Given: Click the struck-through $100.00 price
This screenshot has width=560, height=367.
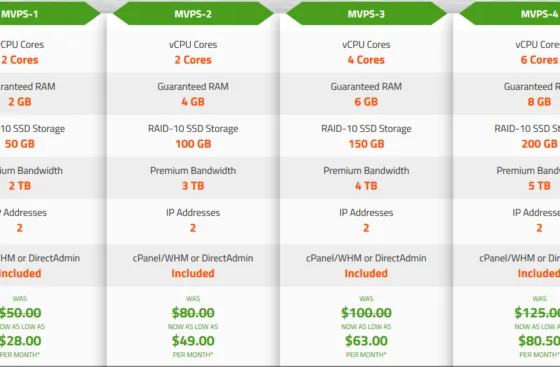Looking at the screenshot, I should (x=366, y=313).
